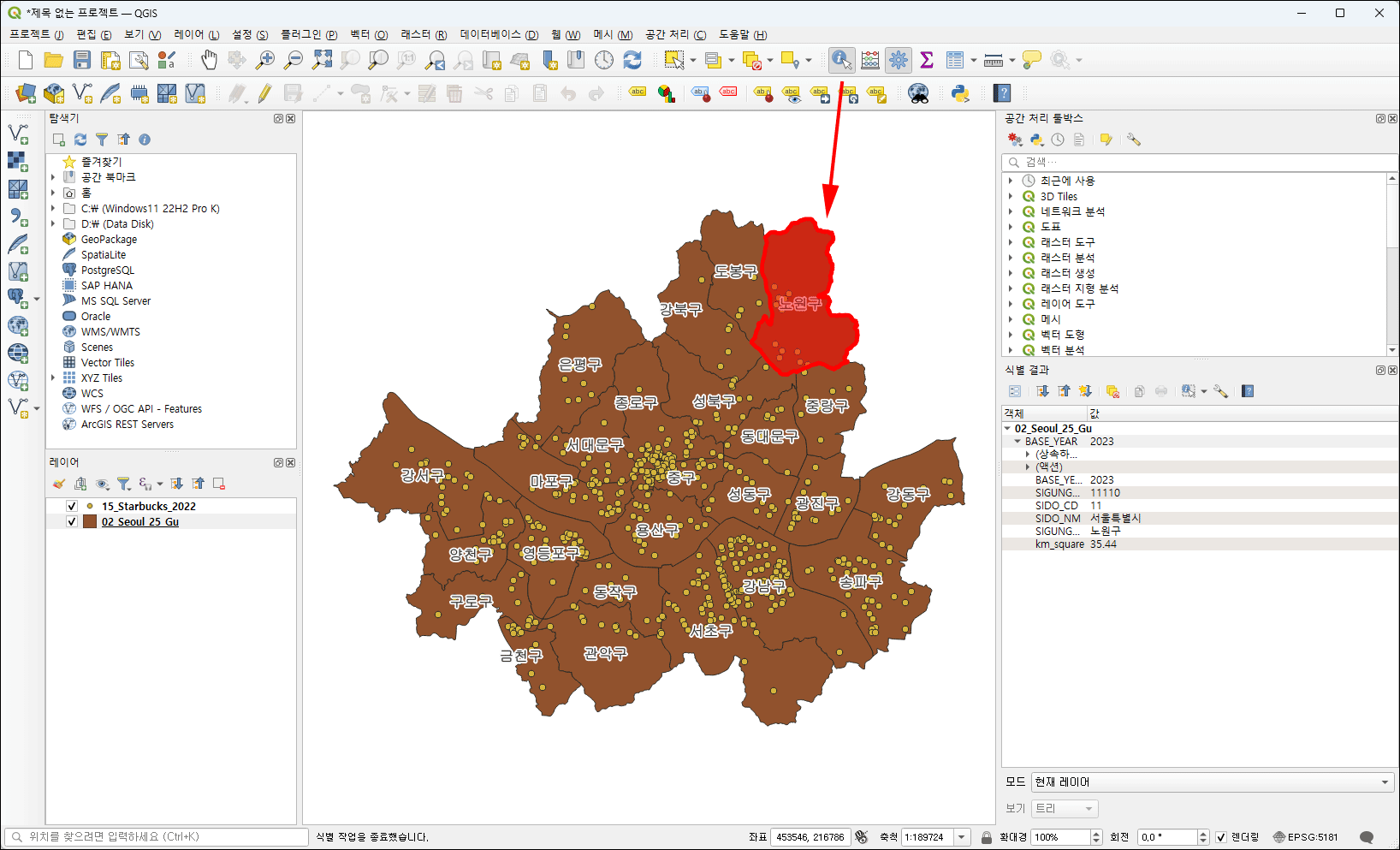
Task: Click the 15_Starbucks_2022 yellow point symbol
Action: (x=90, y=506)
